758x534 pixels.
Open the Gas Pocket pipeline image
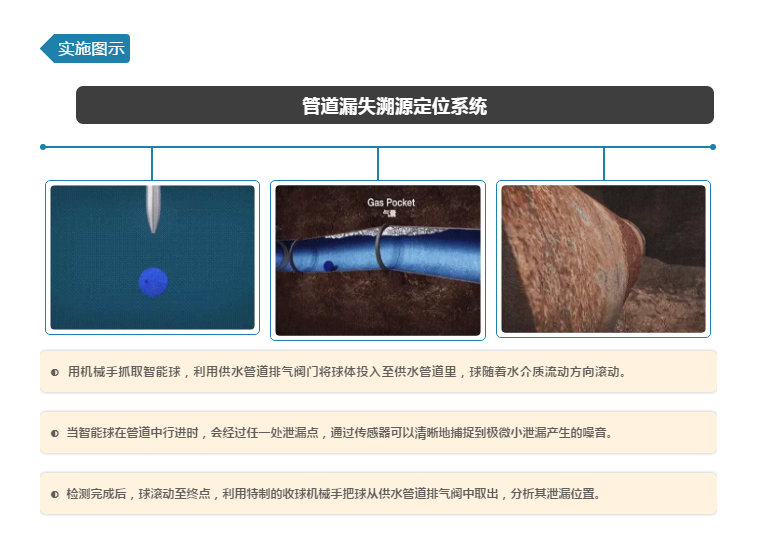coord(378,257)
